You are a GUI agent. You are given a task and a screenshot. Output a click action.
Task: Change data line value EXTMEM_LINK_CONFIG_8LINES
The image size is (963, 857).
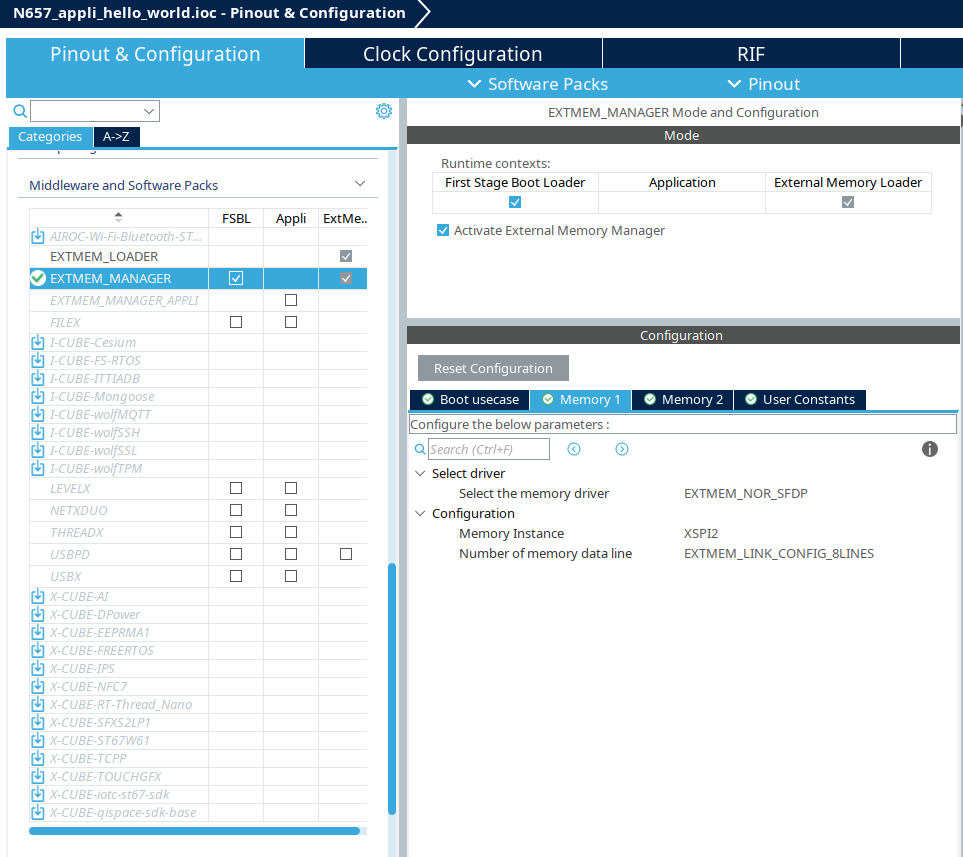click(x=779, y=554)
